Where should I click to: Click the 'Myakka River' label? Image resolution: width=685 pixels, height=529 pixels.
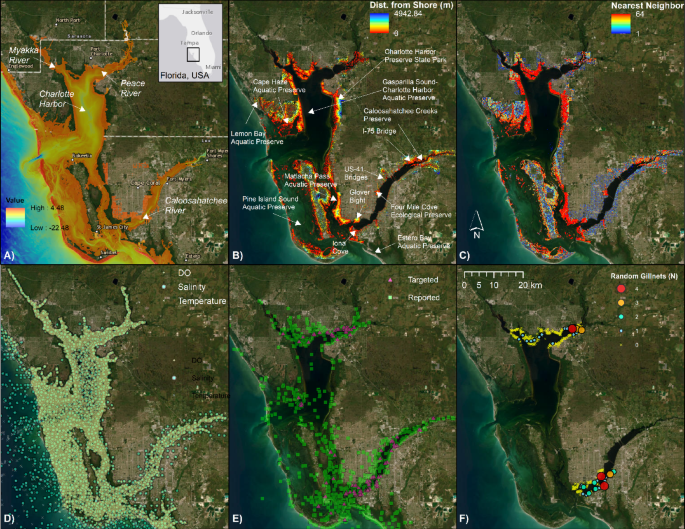(23, 55)
